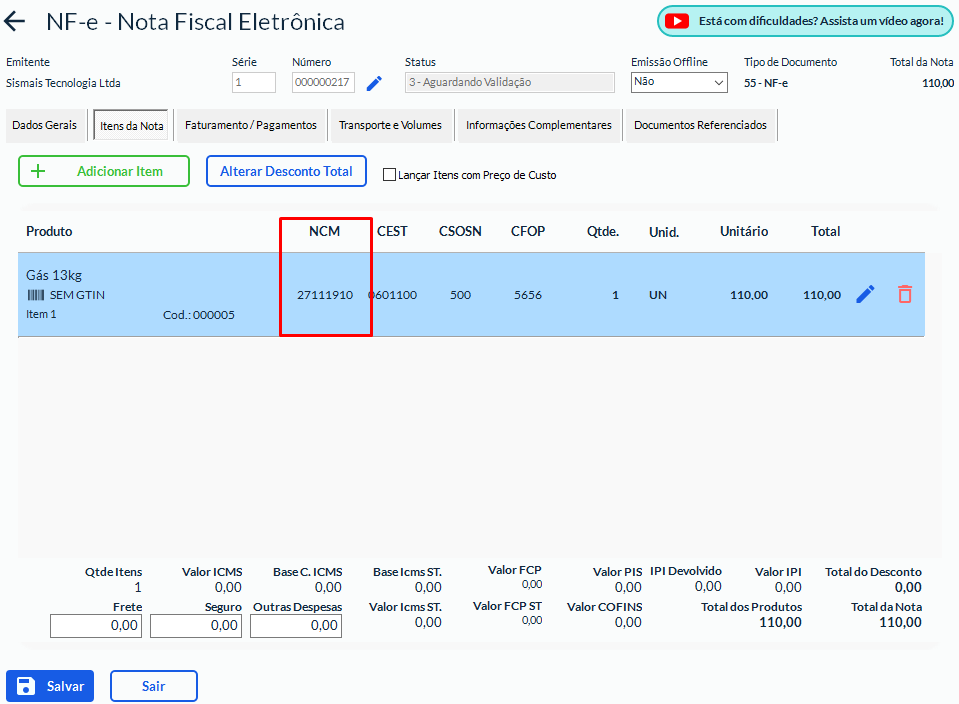
Task: Click the barcode icon next to SEM GTIN
Action: point(36,295)
